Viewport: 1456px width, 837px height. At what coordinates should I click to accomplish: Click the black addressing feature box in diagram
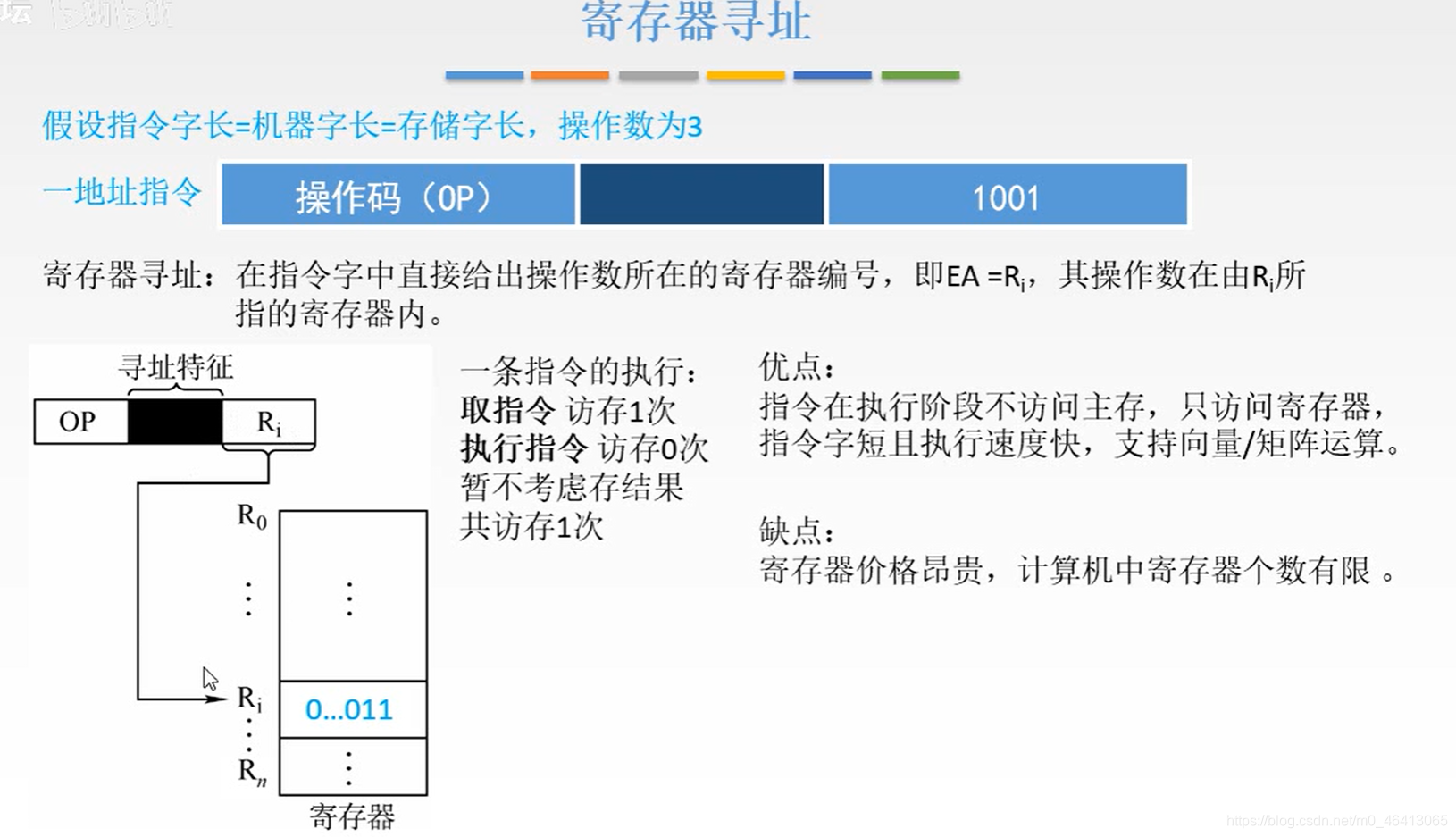coord(175,422)
